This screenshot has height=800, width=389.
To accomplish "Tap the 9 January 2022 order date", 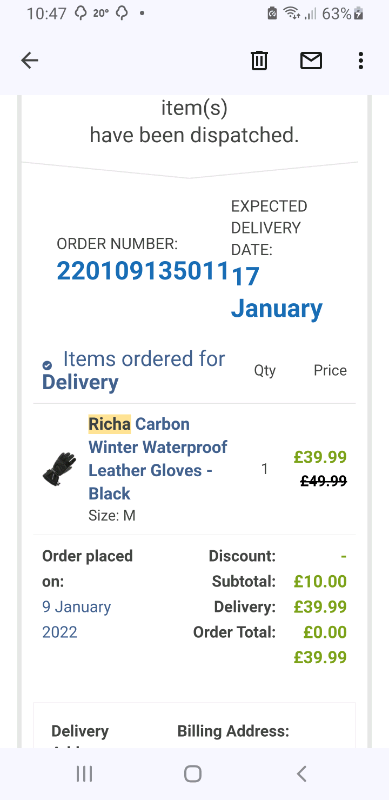I will tap(77, 619).
